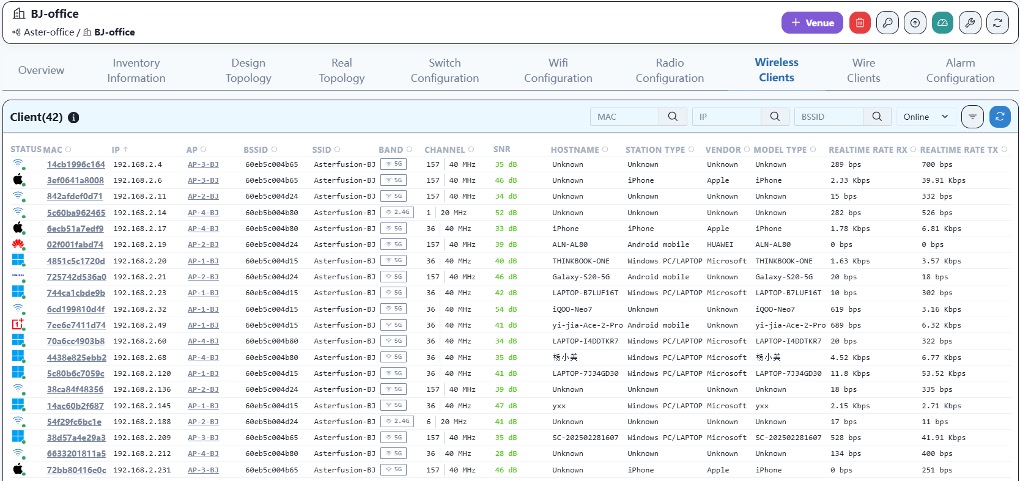Open MAC link 02f001fabd74
Viewport: 1020px width, 482px height.
coord(75,245)
